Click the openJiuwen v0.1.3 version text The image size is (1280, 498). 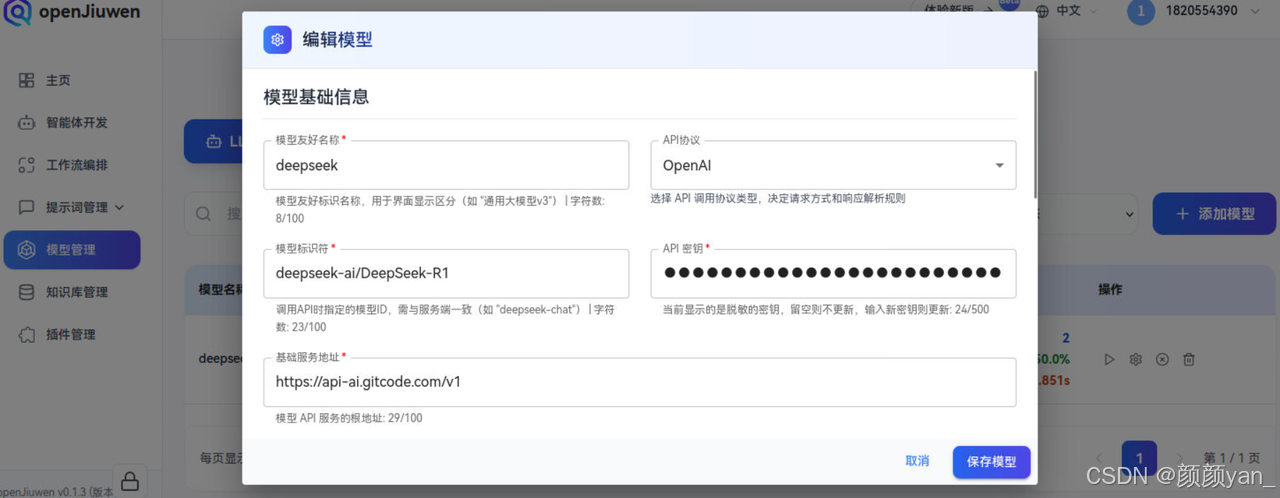tap(57, 492)
